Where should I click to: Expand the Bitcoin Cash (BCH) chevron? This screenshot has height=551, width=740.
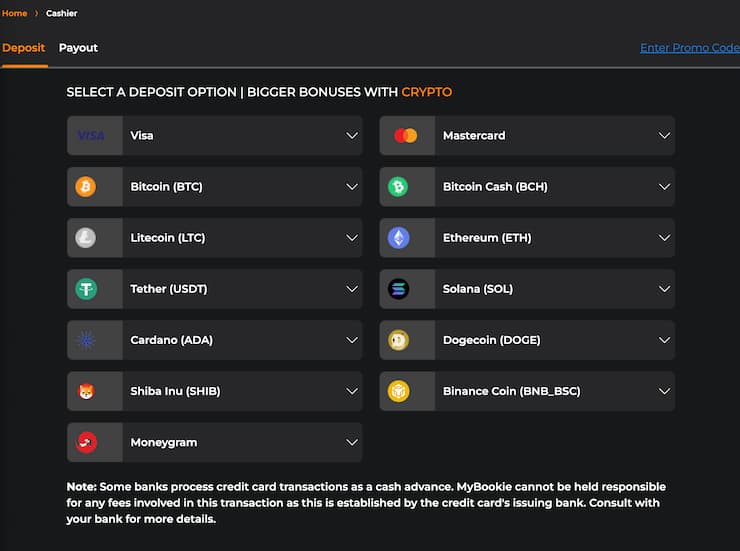664,187
